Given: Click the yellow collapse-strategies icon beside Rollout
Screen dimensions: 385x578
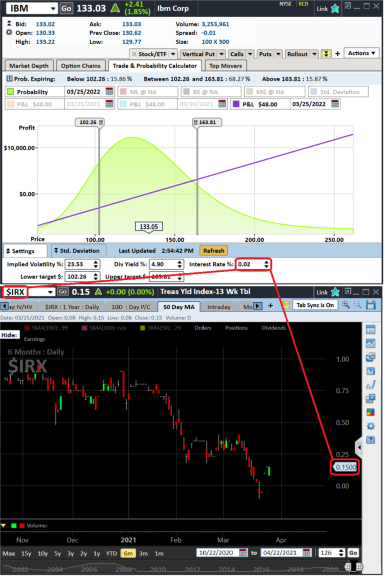Looking at the screenshot, I should (326, 54).
